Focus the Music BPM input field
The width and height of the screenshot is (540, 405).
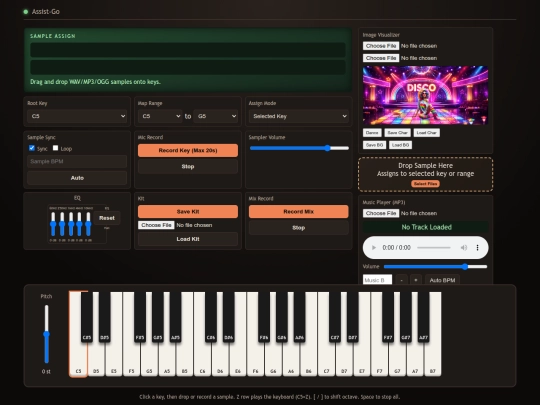pyautogui.click(x=377, y=280)
